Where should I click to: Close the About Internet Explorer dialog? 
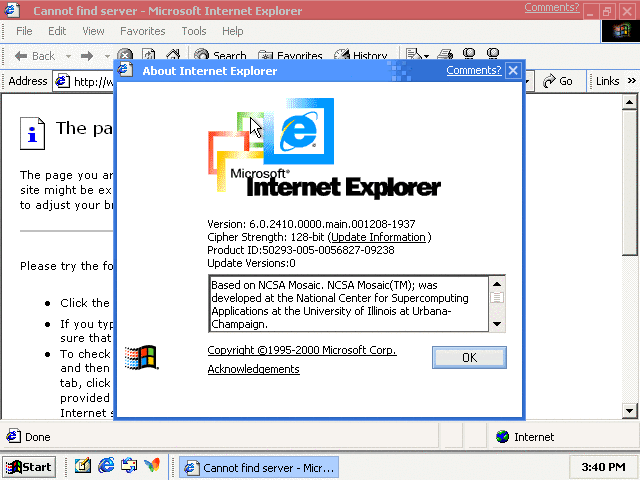(513, 71)
